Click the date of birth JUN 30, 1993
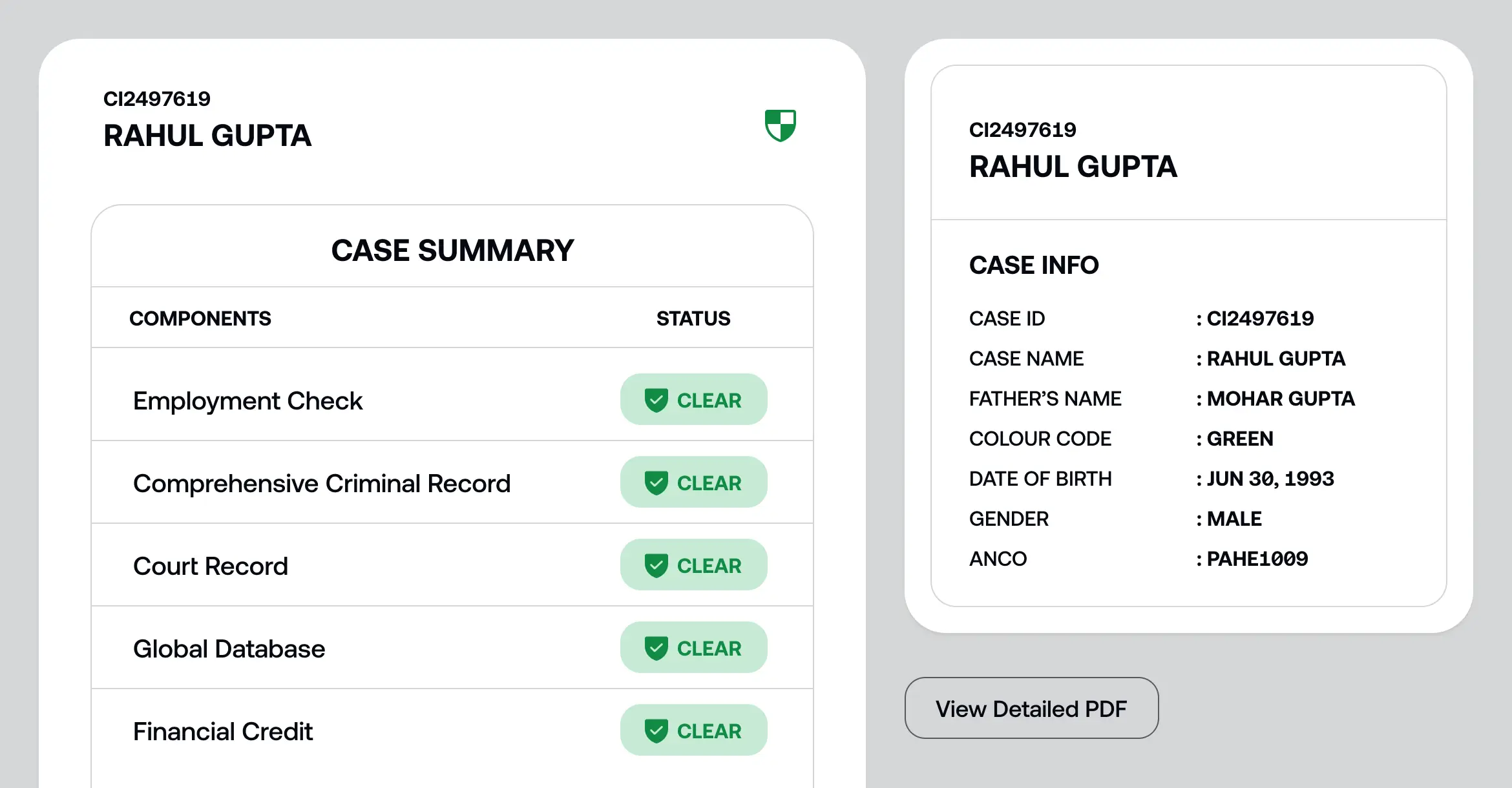The width and height of the screenshot is (1512, 788). (x=1270, y=479)
